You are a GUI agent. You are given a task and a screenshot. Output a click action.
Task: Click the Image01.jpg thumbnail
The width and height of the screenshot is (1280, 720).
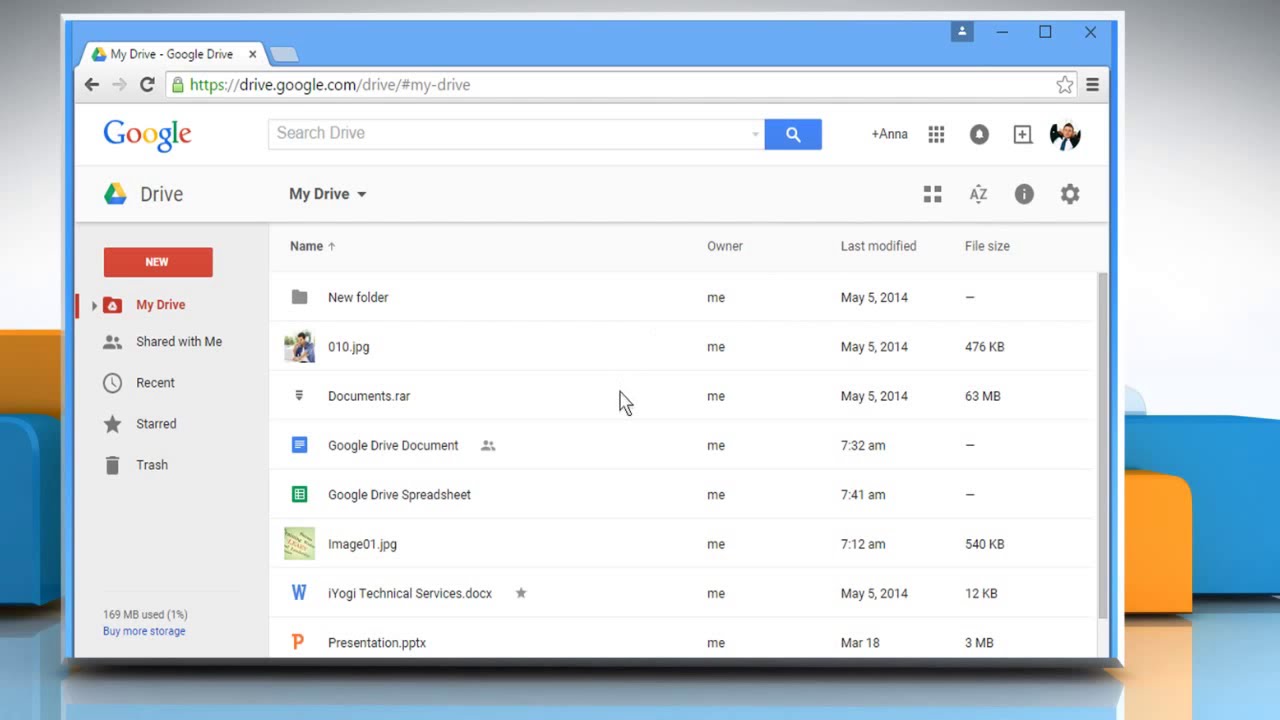(299, 544)
